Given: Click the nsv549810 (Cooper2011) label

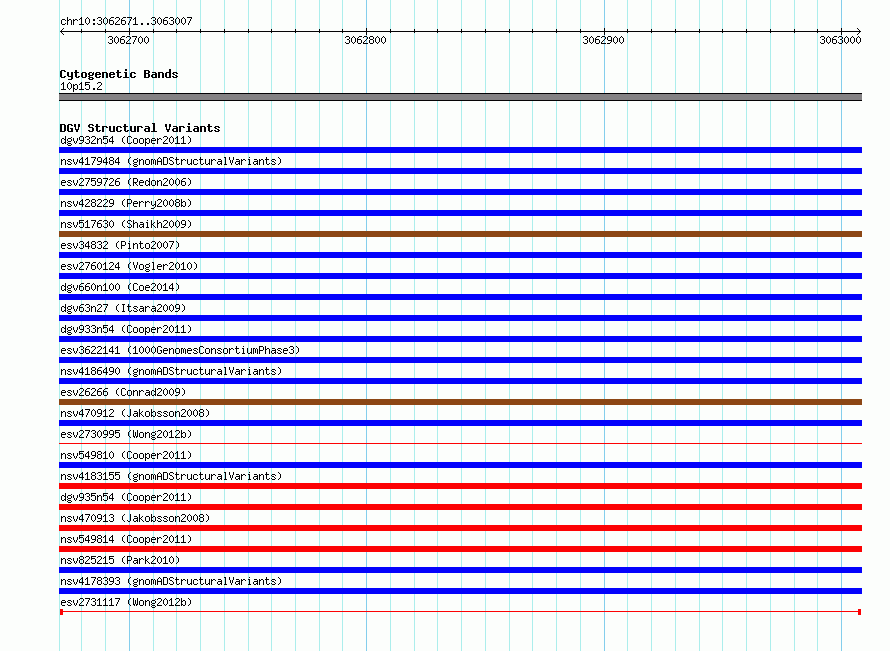Looking at the screenshot, I should point(126,455).
